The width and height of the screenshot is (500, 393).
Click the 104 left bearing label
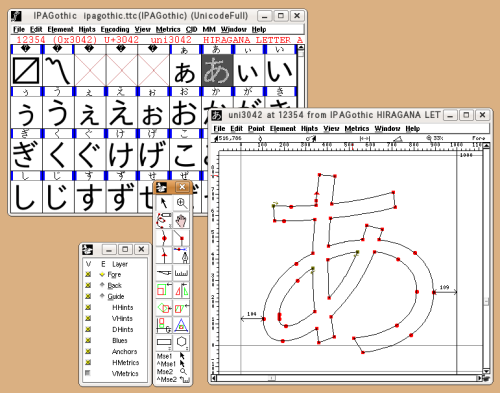(252, 314)
